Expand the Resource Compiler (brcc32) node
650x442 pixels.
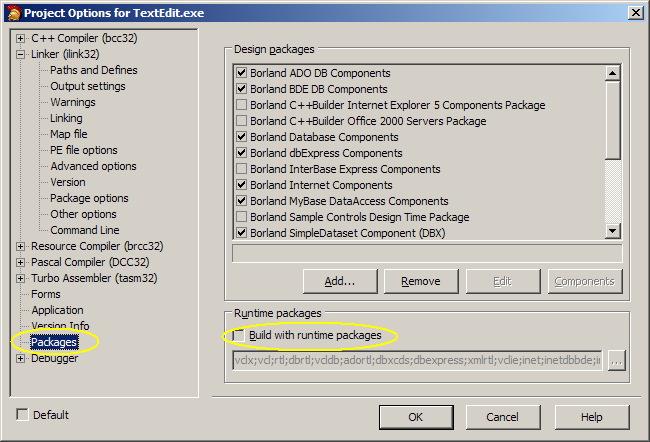[x=20, y=247]
